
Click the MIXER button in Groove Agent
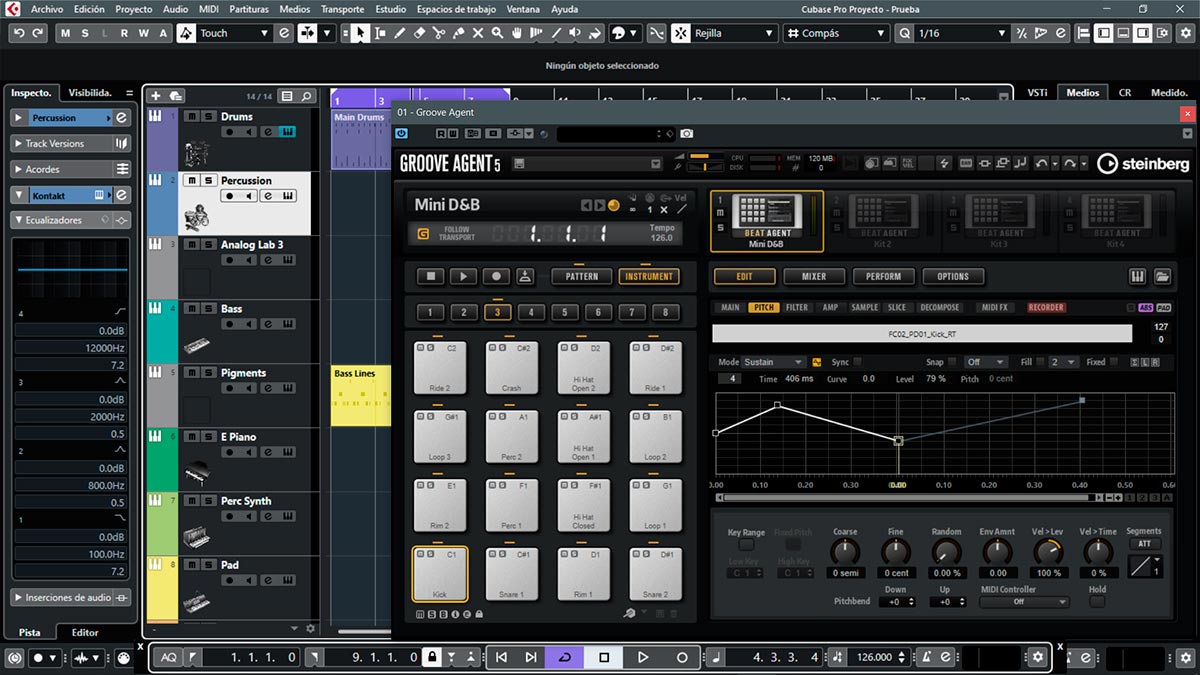pos(813,276)
